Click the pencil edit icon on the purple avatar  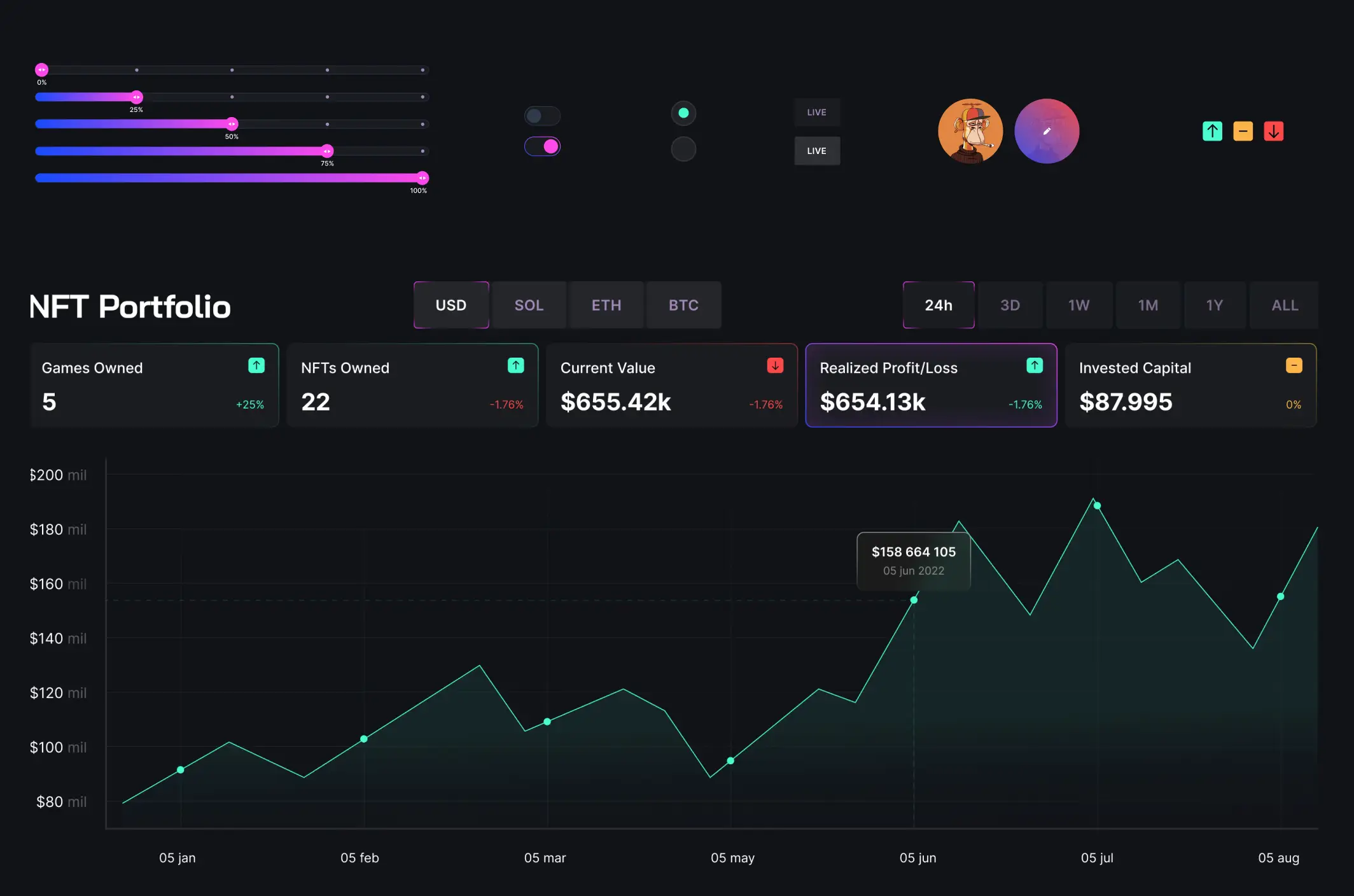point(1047,131)
